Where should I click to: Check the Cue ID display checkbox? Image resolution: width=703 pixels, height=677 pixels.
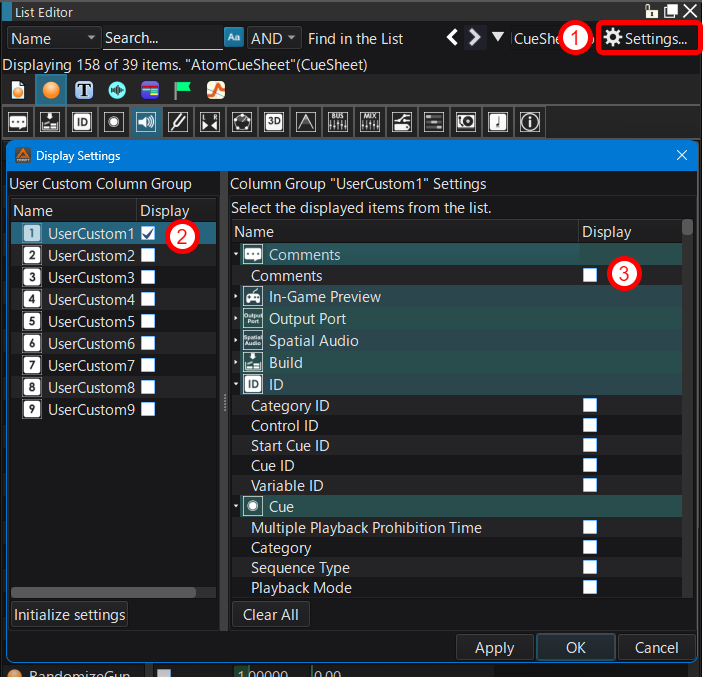pyautogui.click(x=590, y=465)
